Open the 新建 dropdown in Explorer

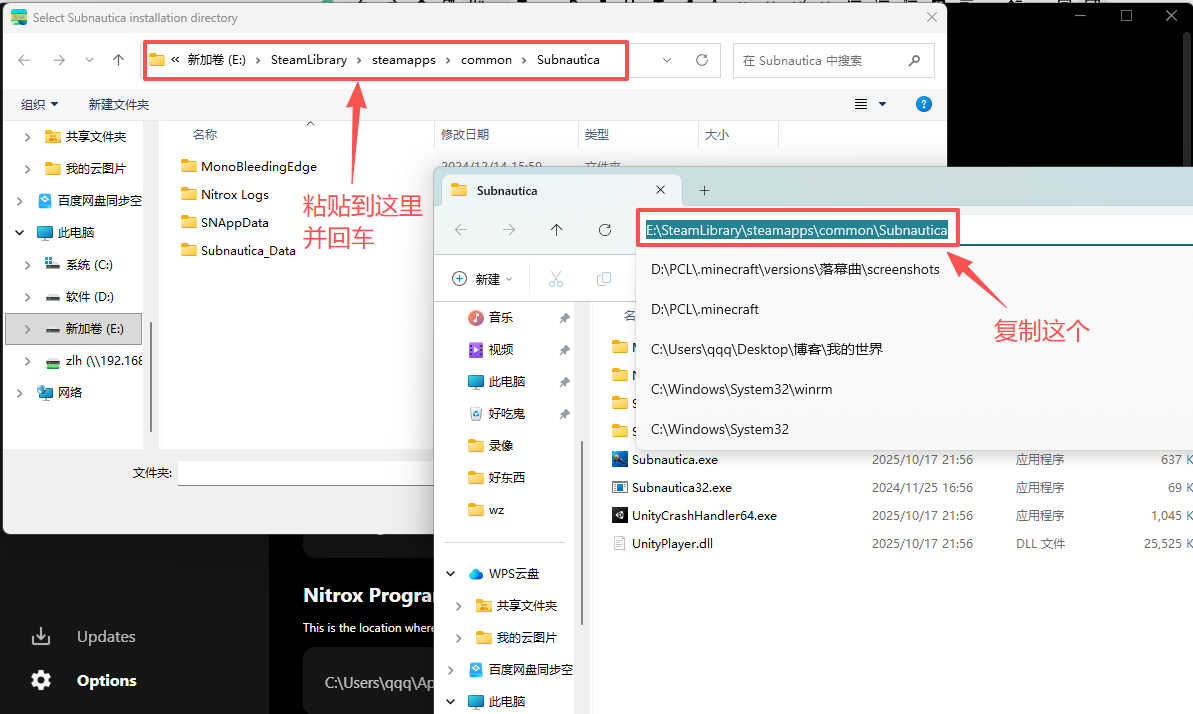tap(482, 279)
